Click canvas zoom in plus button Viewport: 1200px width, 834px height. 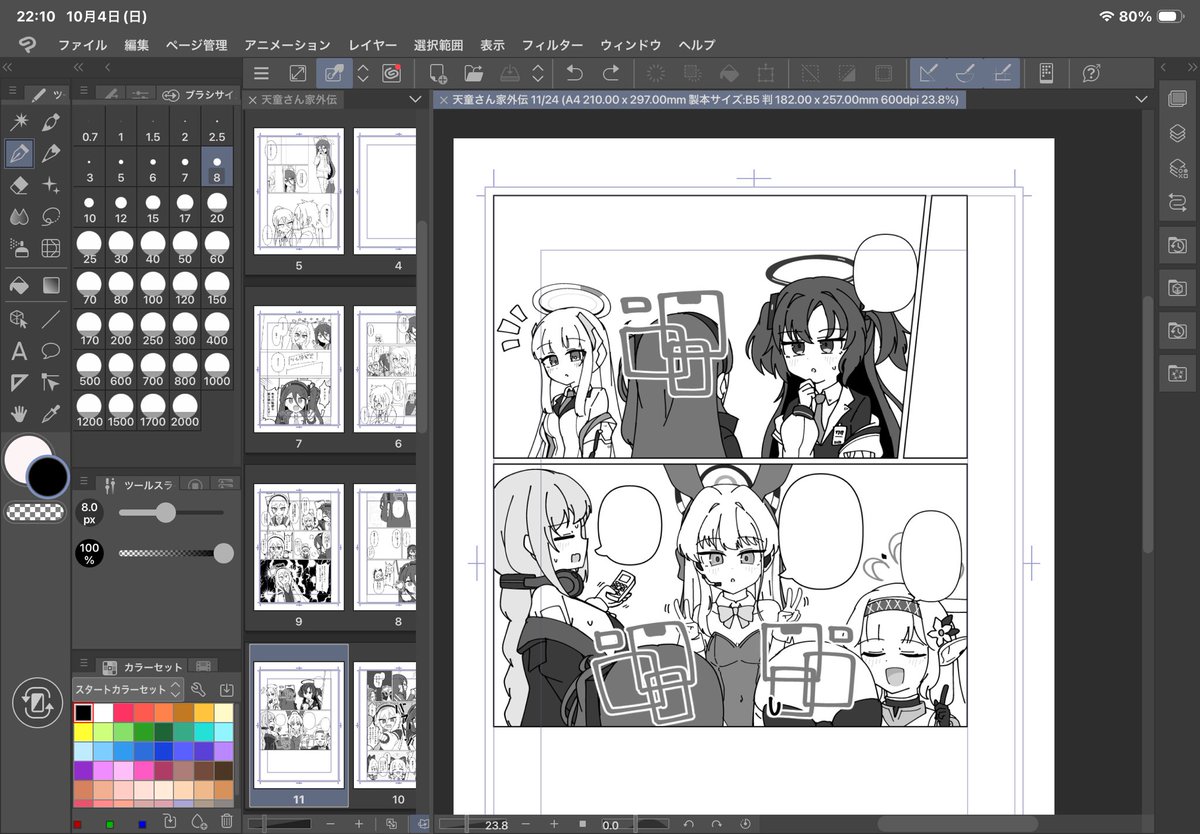pyautogui.click(x=554, y=824)
